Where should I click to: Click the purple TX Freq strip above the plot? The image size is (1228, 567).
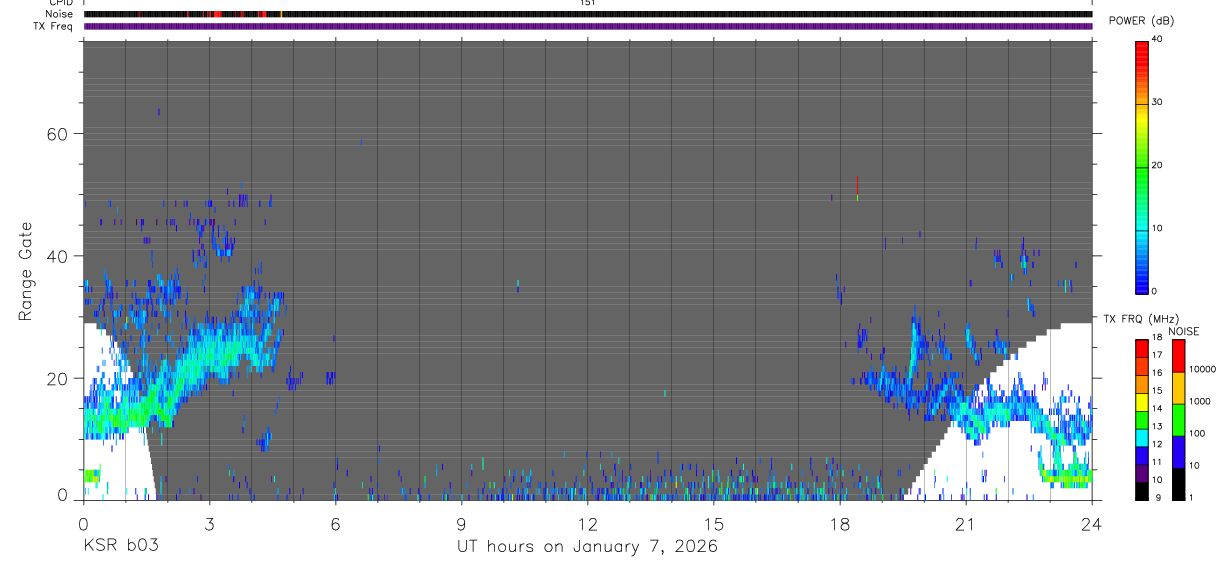[587, 27]
